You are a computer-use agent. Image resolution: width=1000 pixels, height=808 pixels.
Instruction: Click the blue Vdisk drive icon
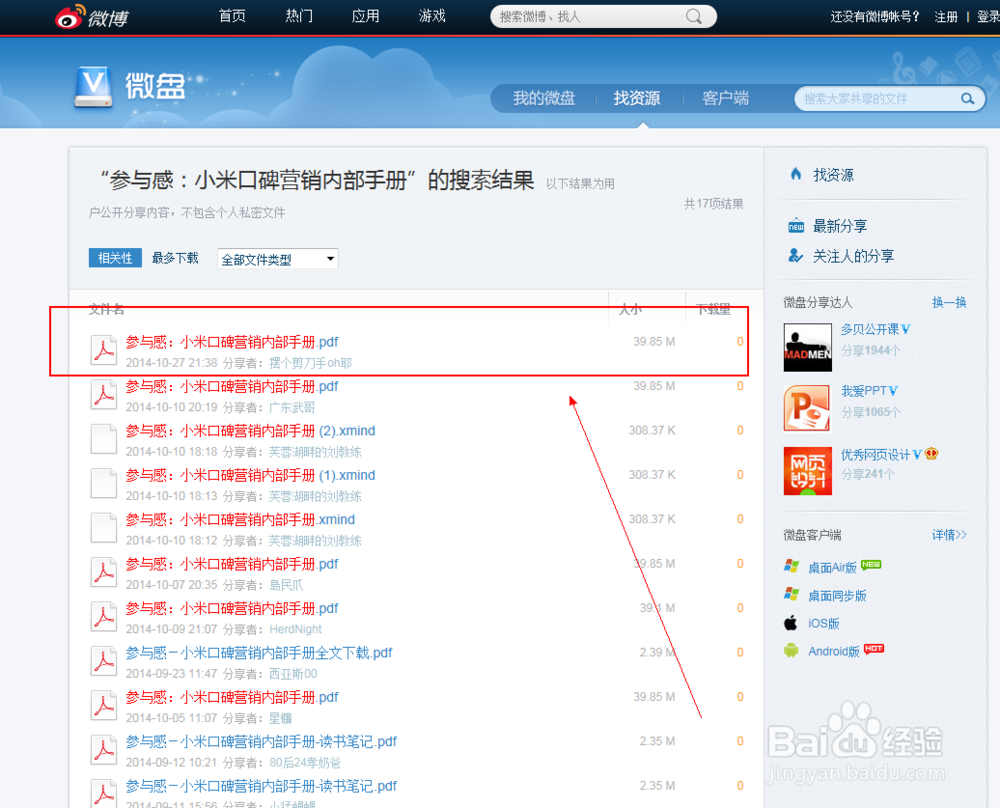click(x=92, y=88)
